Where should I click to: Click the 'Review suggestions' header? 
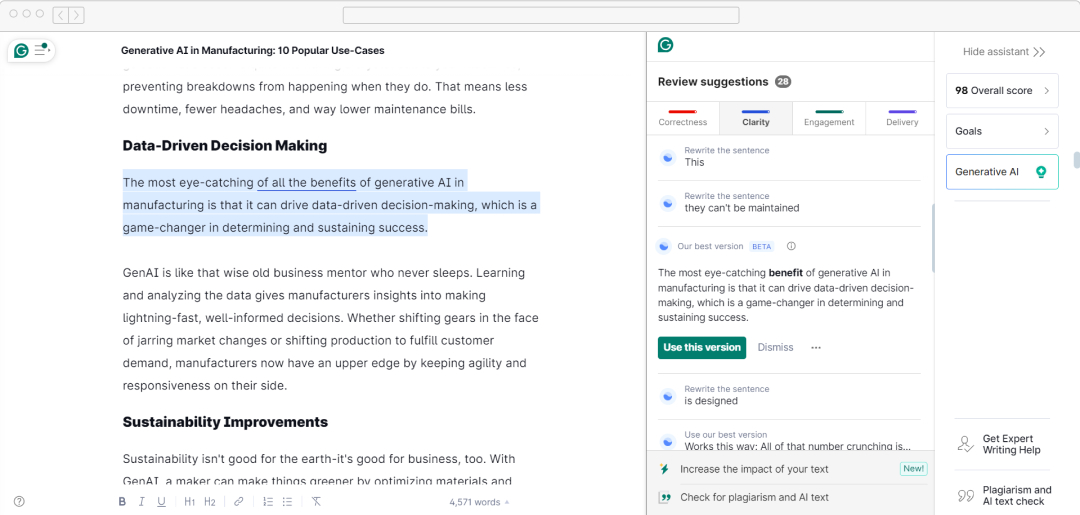pos(713,82)
